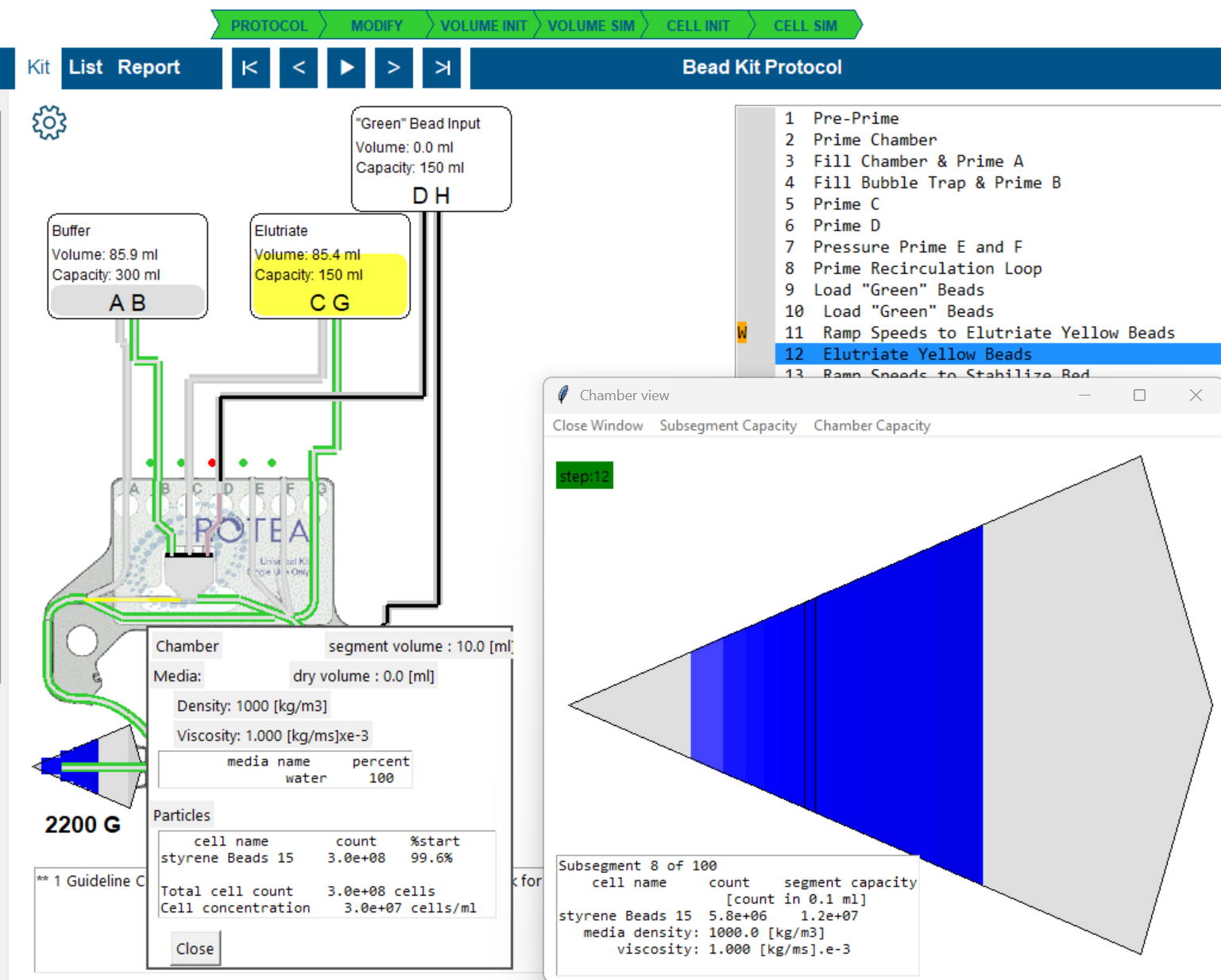Click Close Window in Chamber view

tap(597, 426)
